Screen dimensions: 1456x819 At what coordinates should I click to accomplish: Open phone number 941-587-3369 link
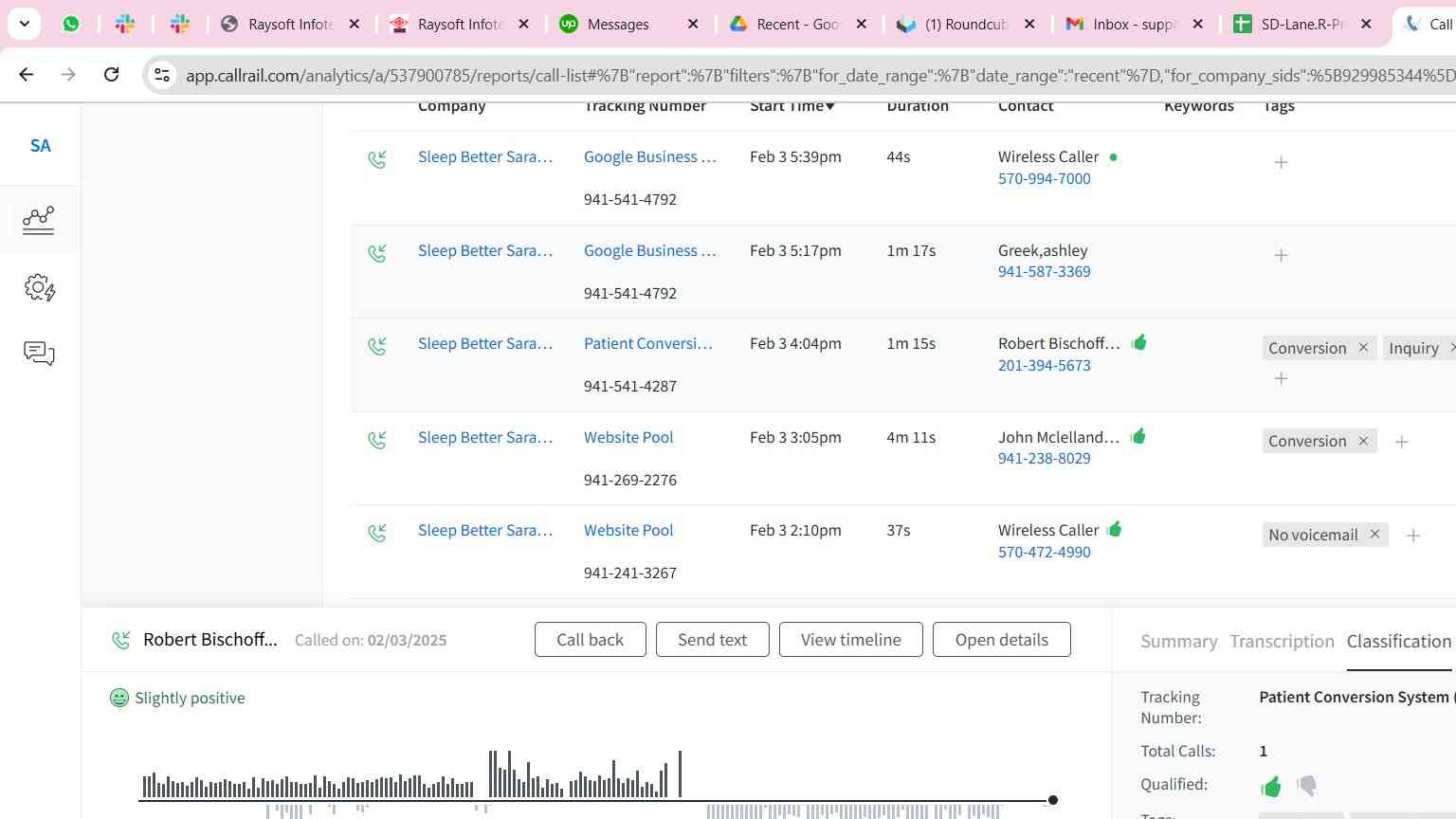pos(1044,272)
